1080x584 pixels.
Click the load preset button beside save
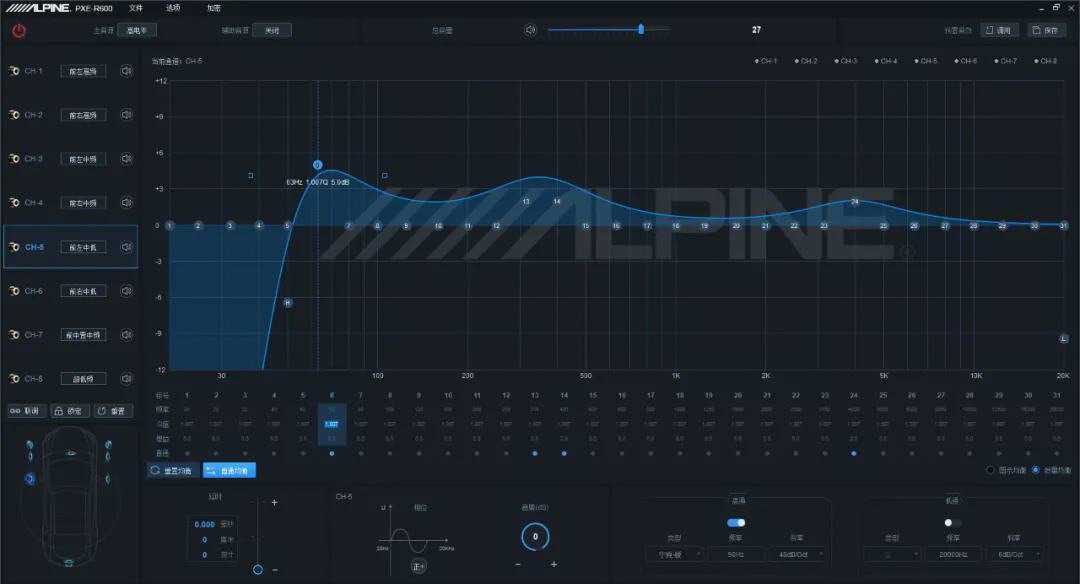pyautogui.click(x=999, y=30)
